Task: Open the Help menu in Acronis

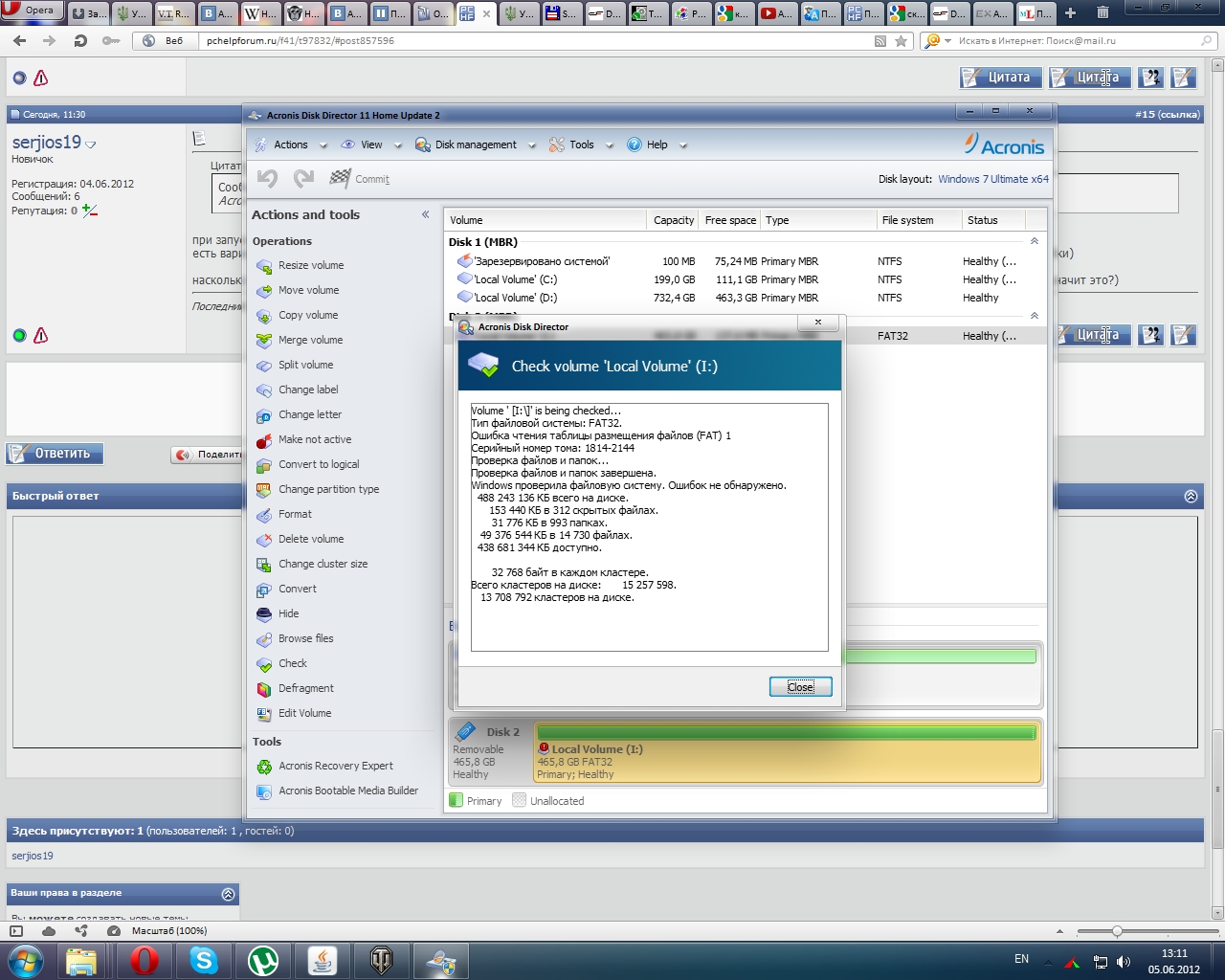Action: pos(657,145)
